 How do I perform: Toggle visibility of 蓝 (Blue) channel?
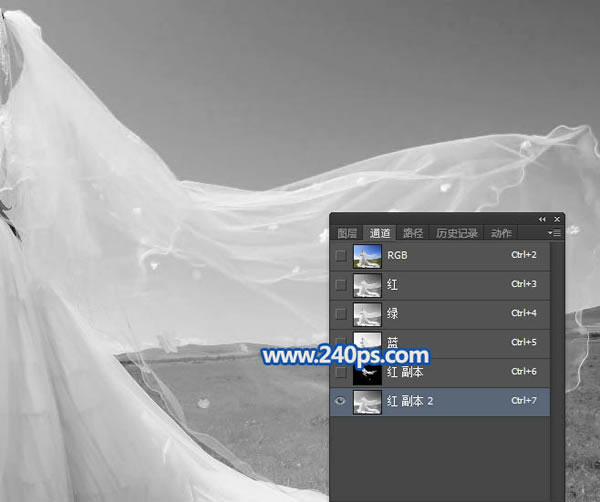point(340,341)
